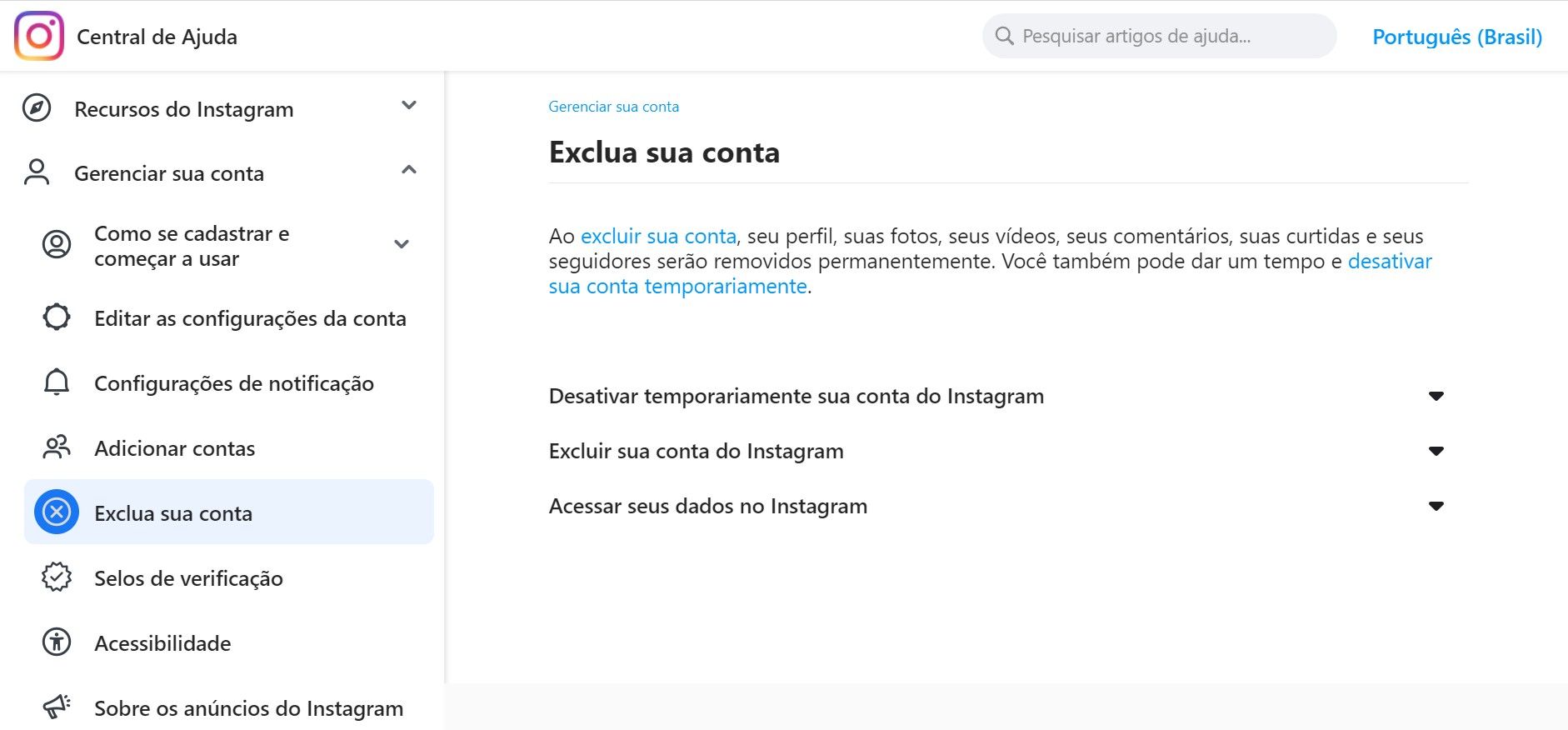The height and width of the screenshot is (730, 1568).
Task: Select Adicionar contas in sidebar
Action: point(174,448)
